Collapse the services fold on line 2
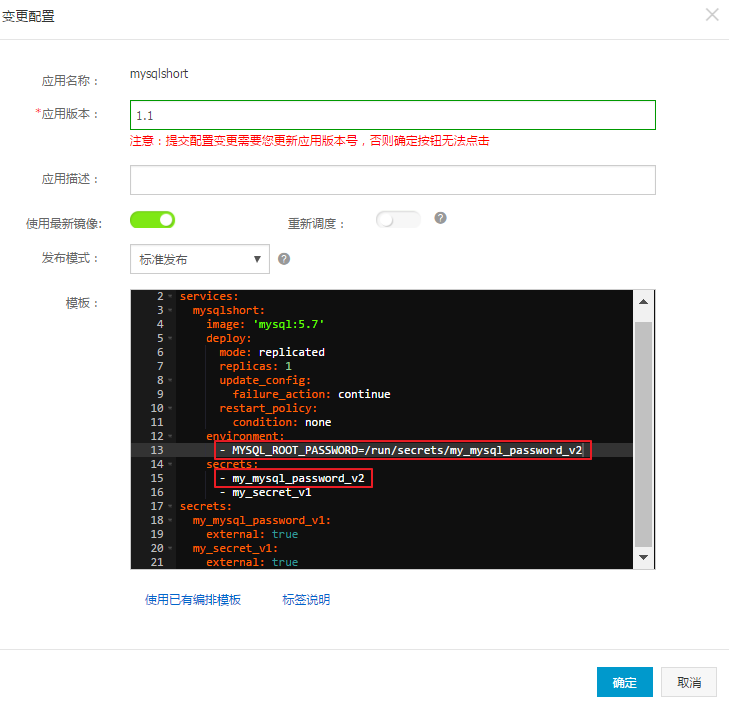This screenshot has width=729, height=704. pyautogui.click(x=170, y=296)
